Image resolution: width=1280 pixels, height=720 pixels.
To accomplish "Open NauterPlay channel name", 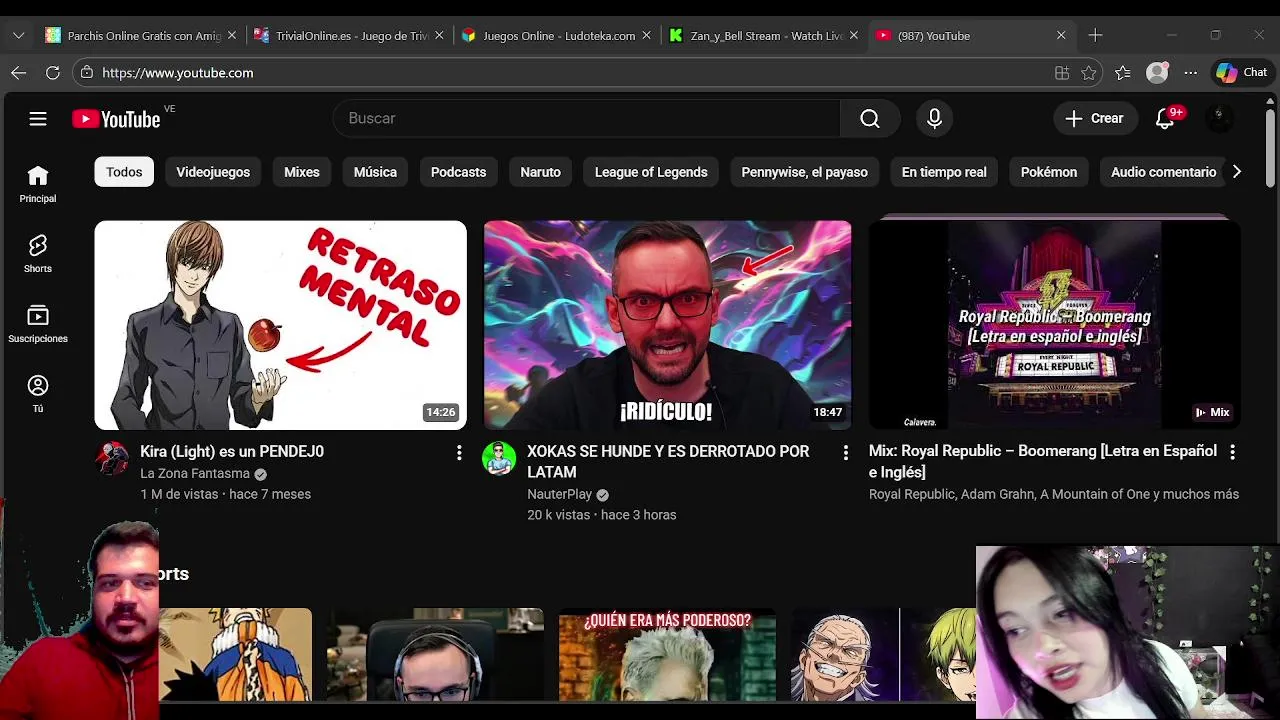I will (x=560, y=495).
